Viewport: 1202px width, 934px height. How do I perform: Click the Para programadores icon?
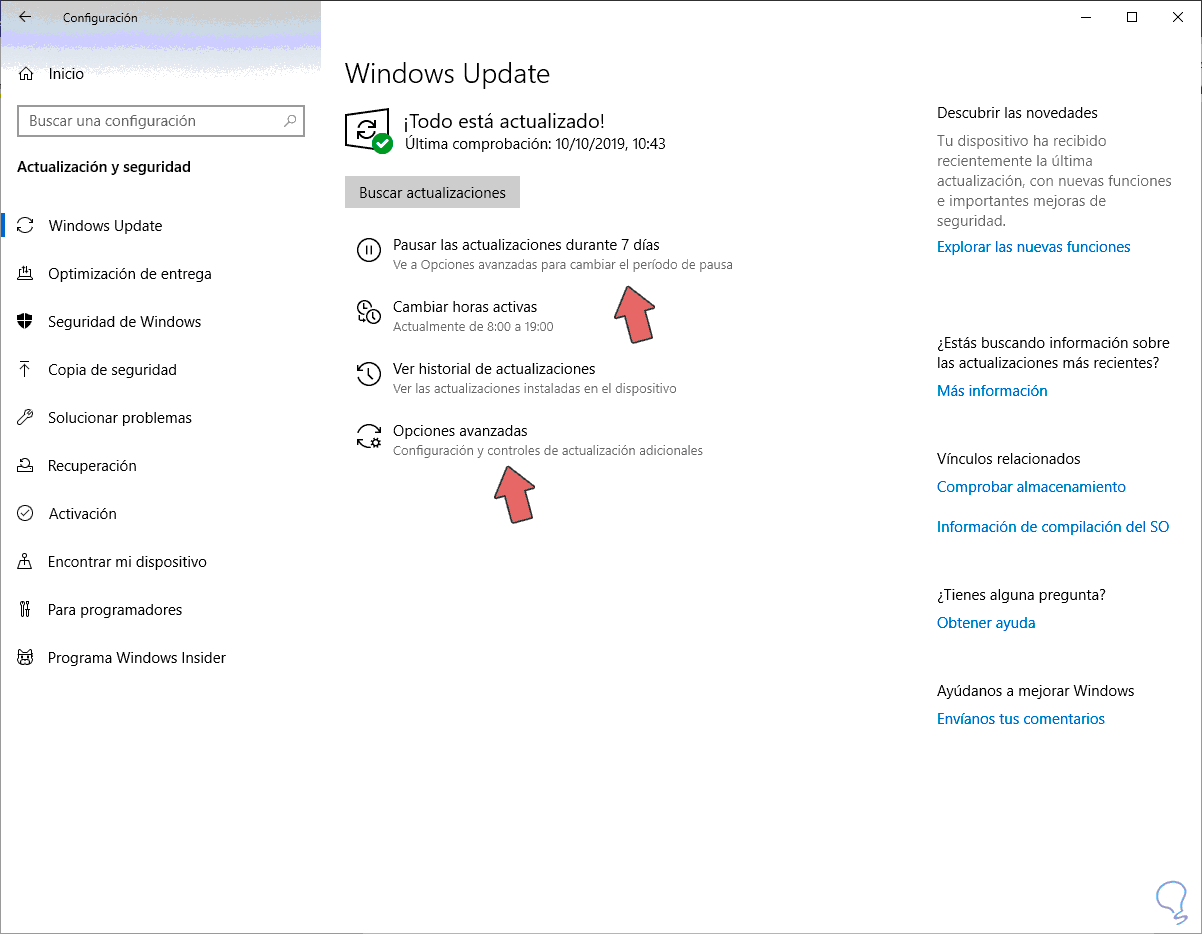[x=26, y=610]
